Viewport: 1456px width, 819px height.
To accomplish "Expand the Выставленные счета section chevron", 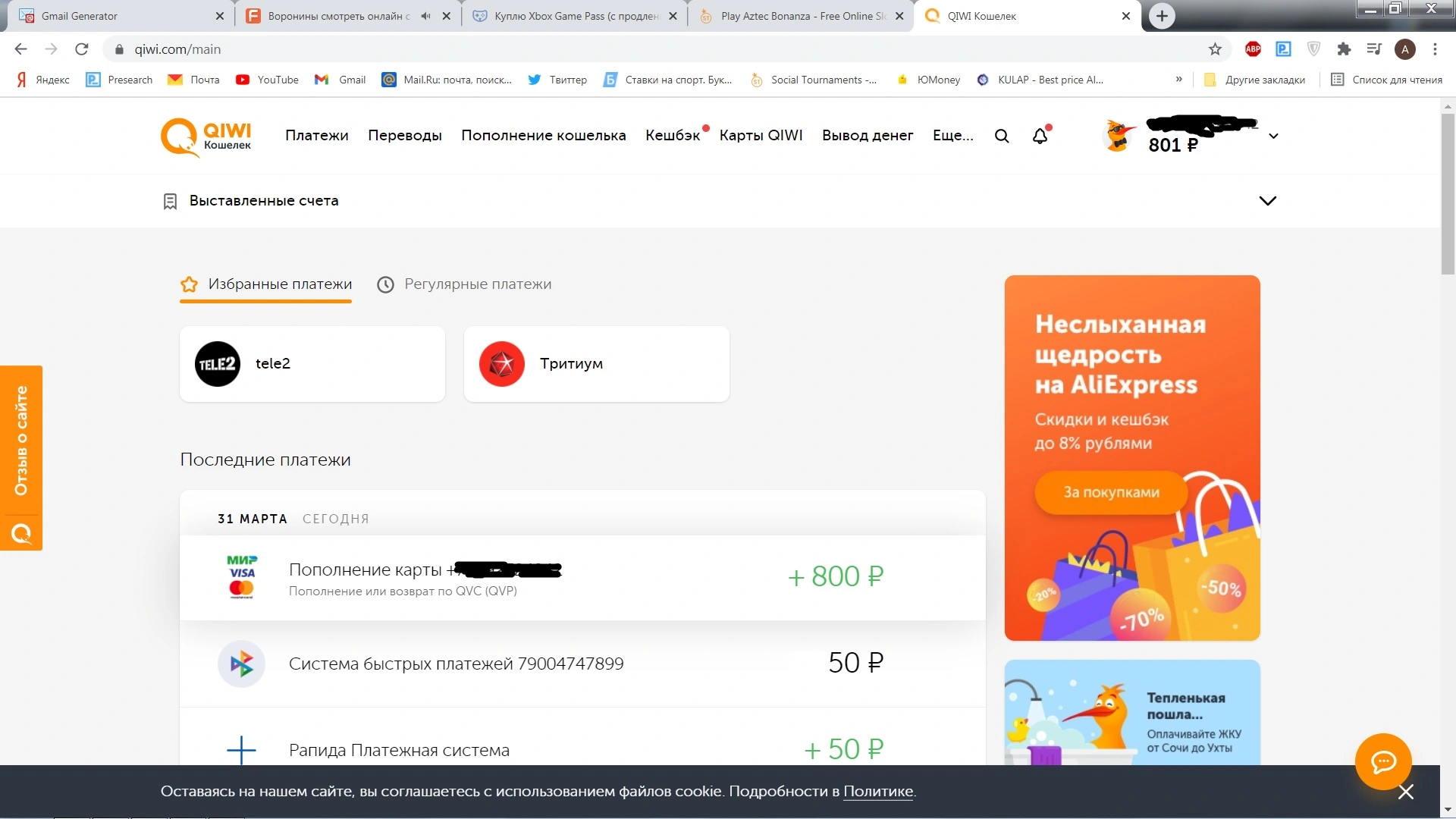I will pyautogui.click(x=1268, y=201).
